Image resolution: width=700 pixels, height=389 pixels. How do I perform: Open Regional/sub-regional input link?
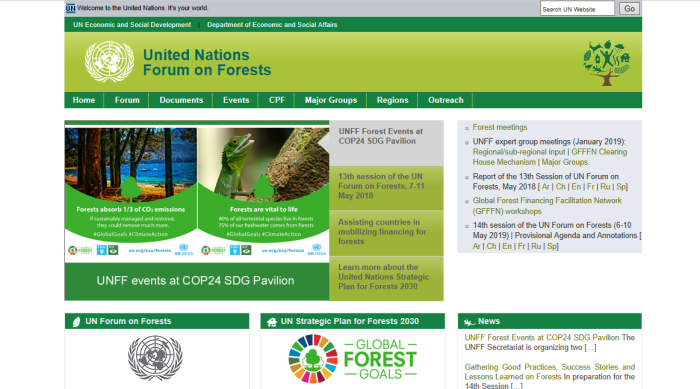pos(519,152)
